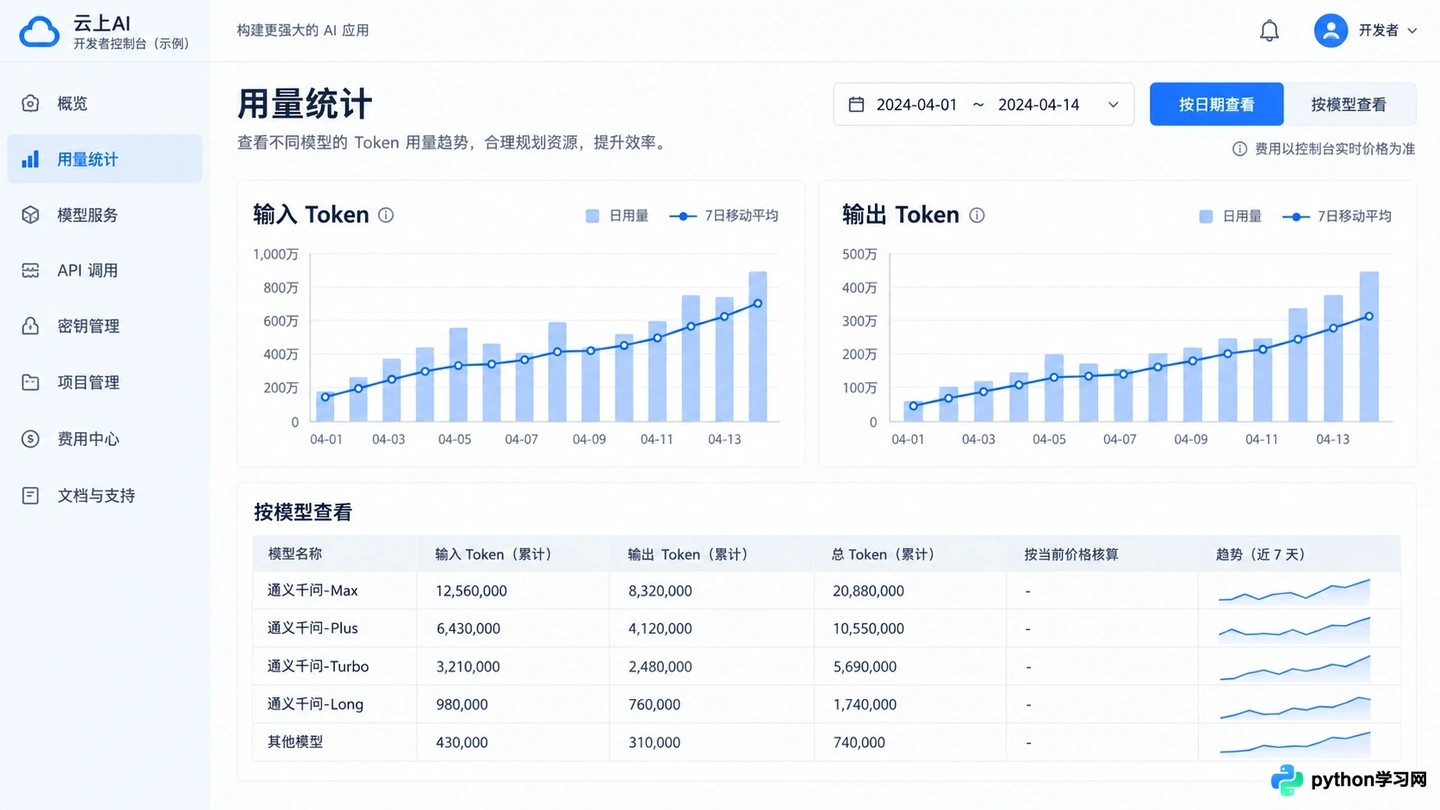Screen dimensions: 1440x810
Task: Open the notification bell
Action: click(x=1269, y=31)
